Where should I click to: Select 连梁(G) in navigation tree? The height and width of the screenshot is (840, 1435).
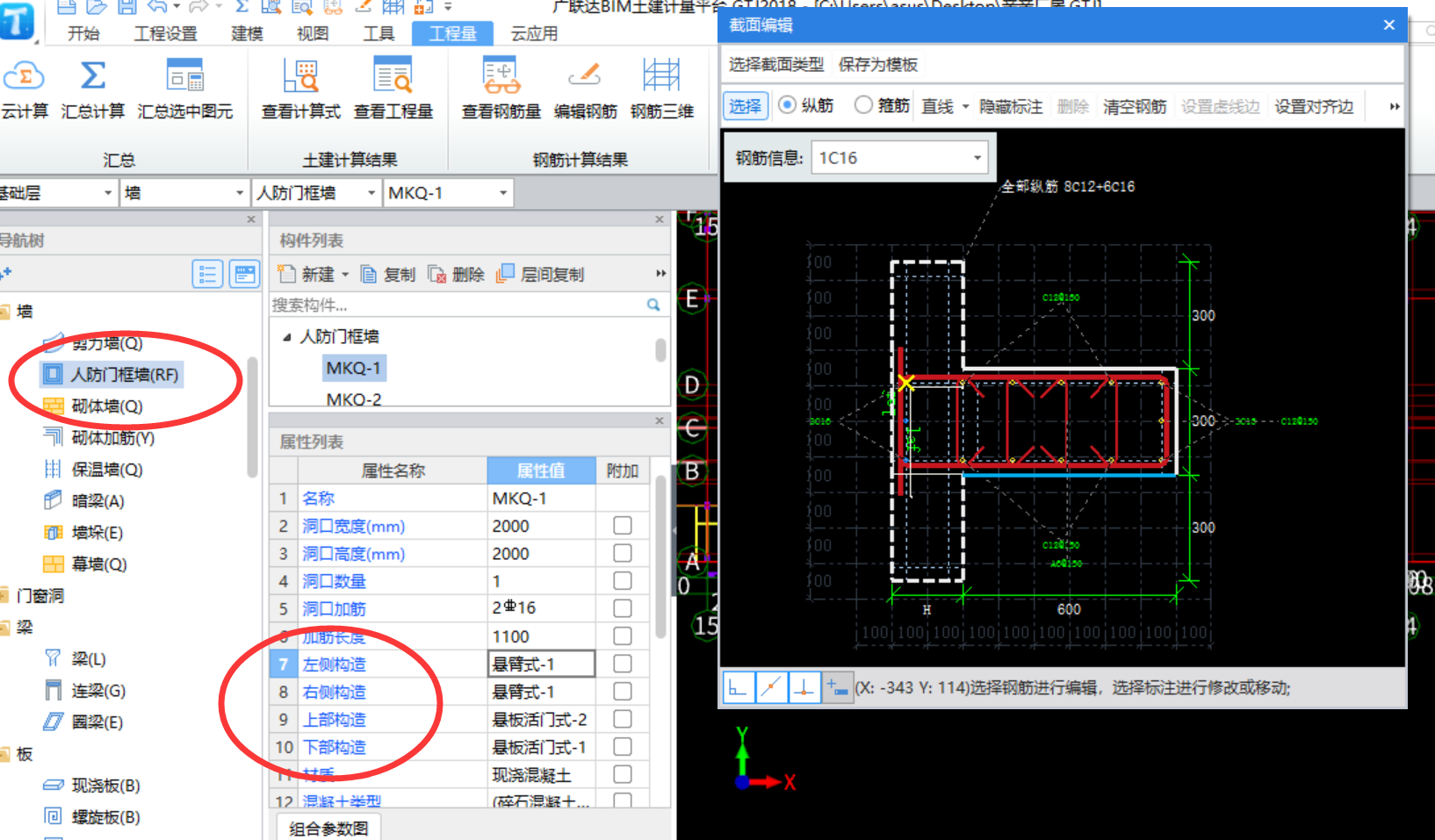(x=85, y=691)
